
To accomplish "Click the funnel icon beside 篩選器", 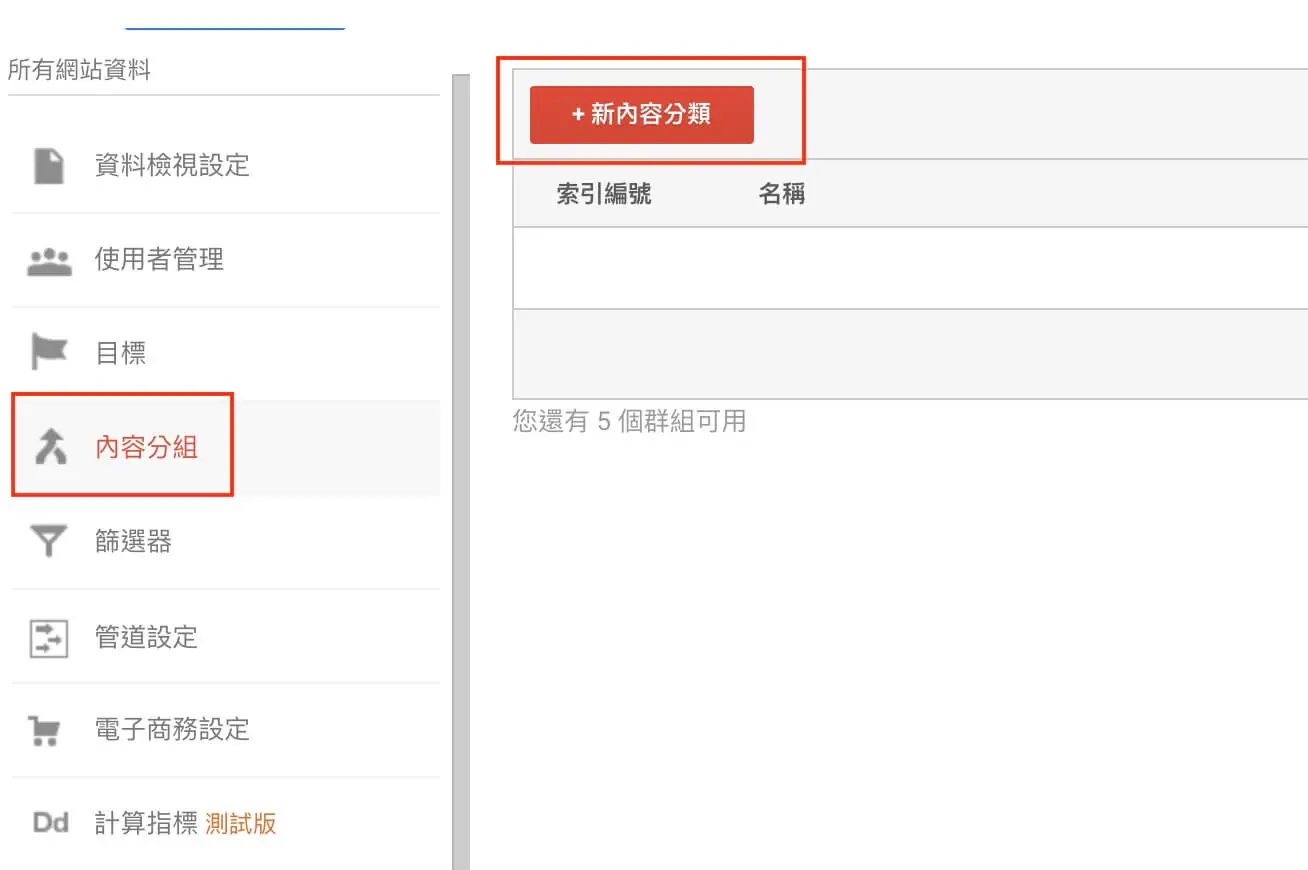I will [49, 542].
